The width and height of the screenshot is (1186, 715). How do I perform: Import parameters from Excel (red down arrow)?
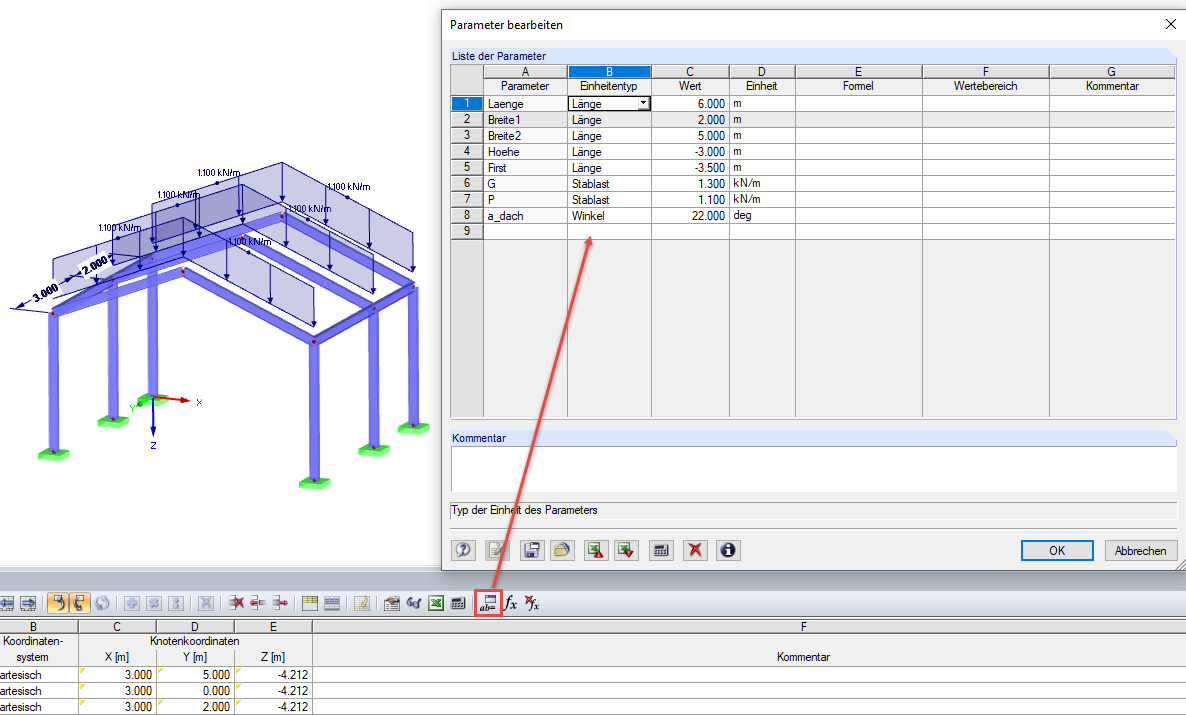click(626, 550)
